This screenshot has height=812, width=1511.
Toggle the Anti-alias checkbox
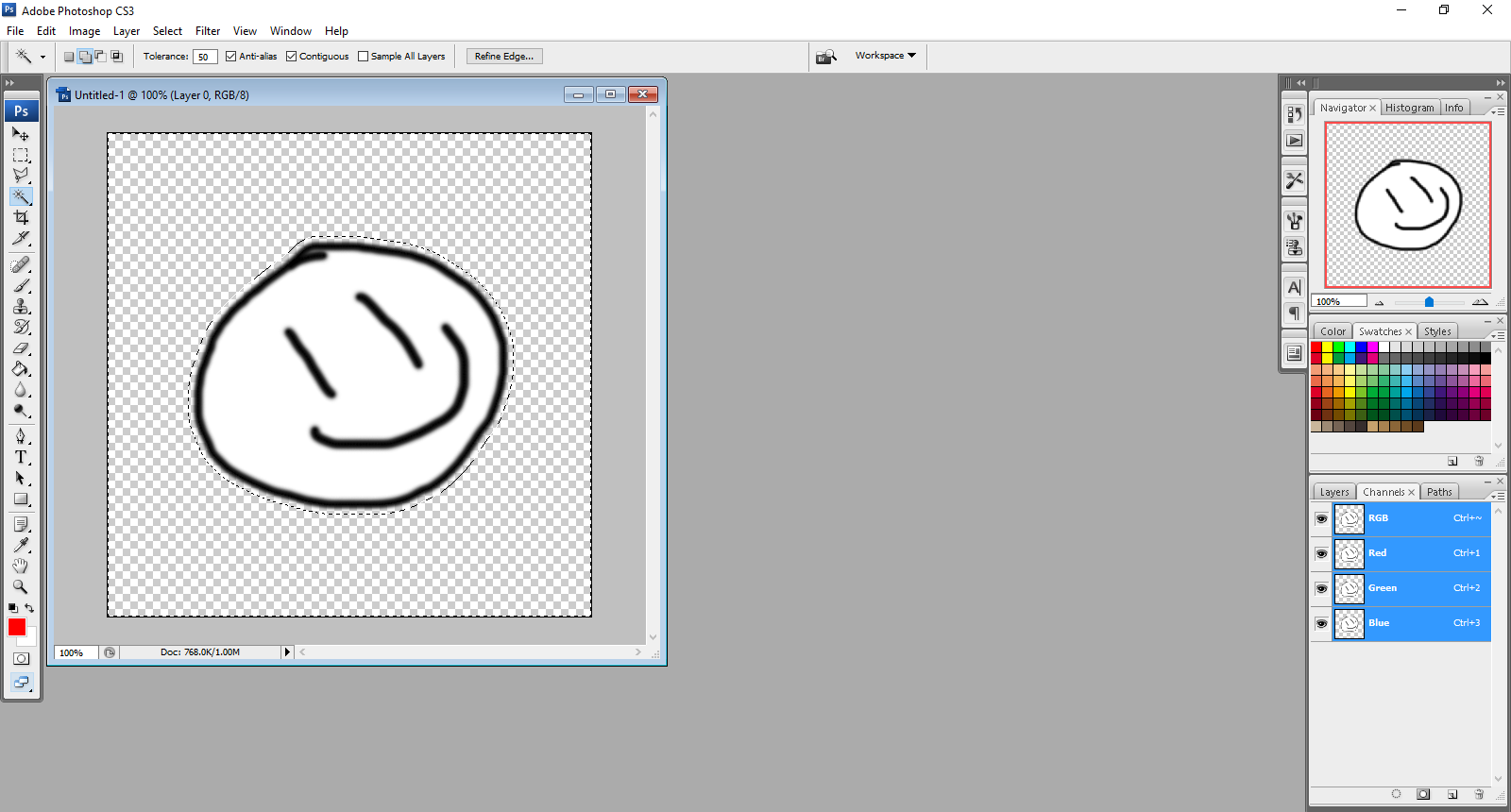click(x=230, y=57)
